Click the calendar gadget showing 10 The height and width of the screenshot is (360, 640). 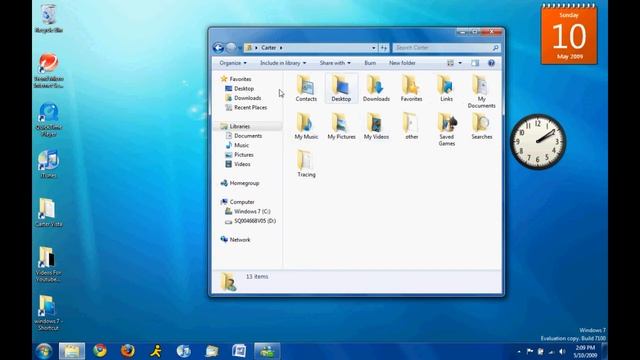pos(569,34)
